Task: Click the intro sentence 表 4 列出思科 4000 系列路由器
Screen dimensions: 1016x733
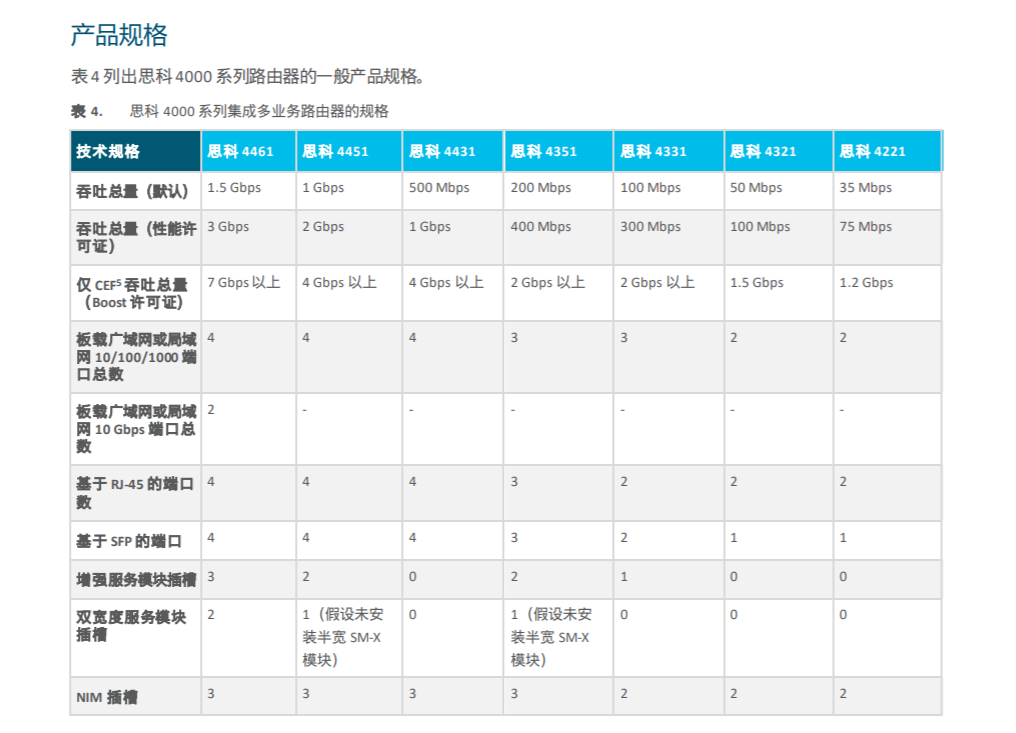Action: pos(248,76)
